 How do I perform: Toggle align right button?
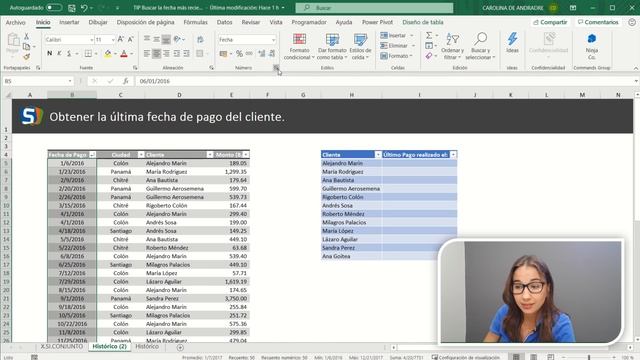[166, 53]
